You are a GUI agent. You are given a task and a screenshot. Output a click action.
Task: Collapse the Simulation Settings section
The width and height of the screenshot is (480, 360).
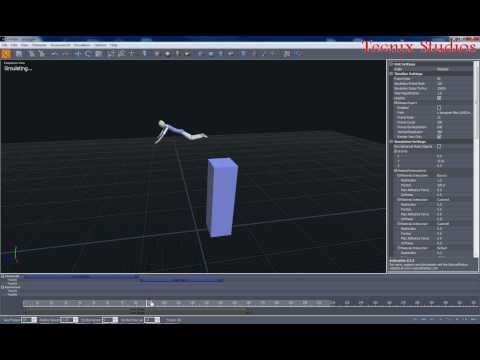point(391,142)
